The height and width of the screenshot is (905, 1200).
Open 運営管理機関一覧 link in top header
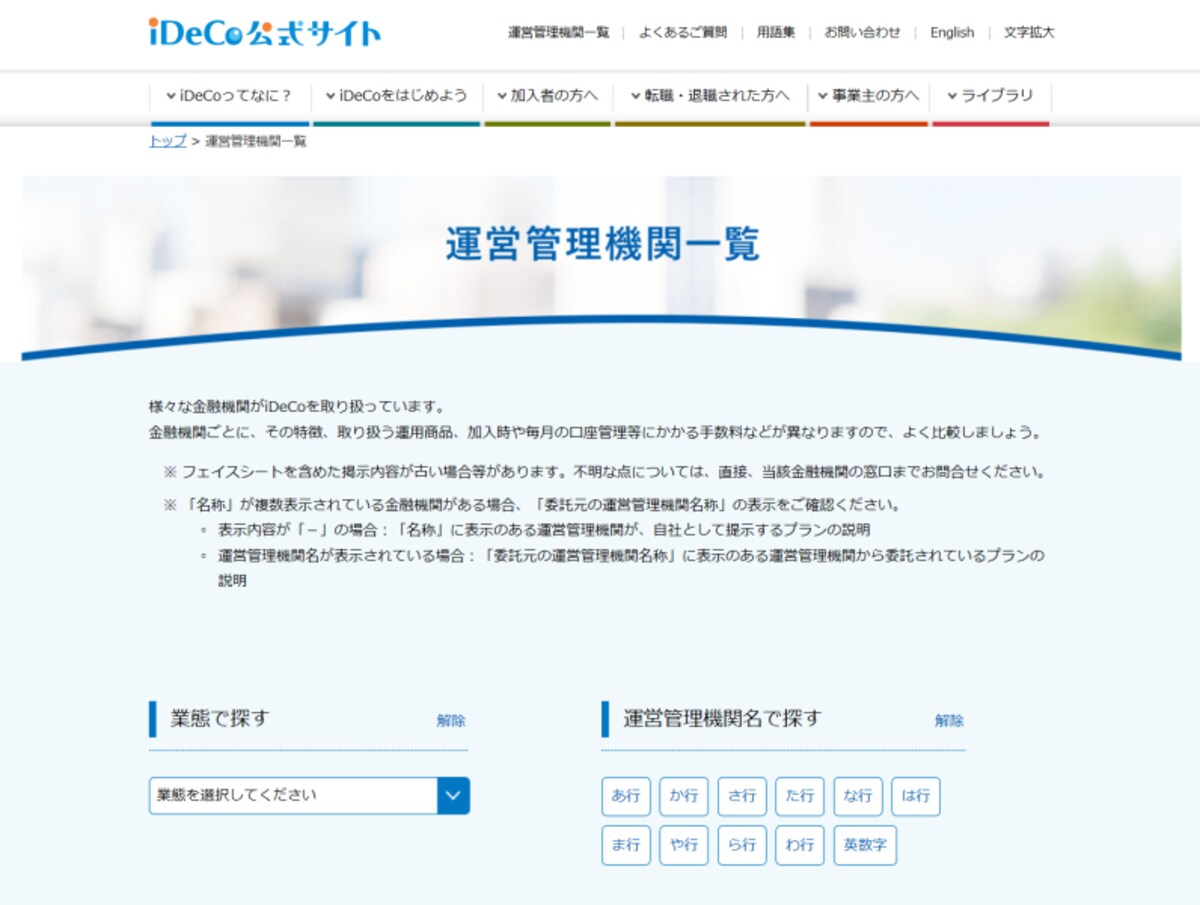pos(558,32)
